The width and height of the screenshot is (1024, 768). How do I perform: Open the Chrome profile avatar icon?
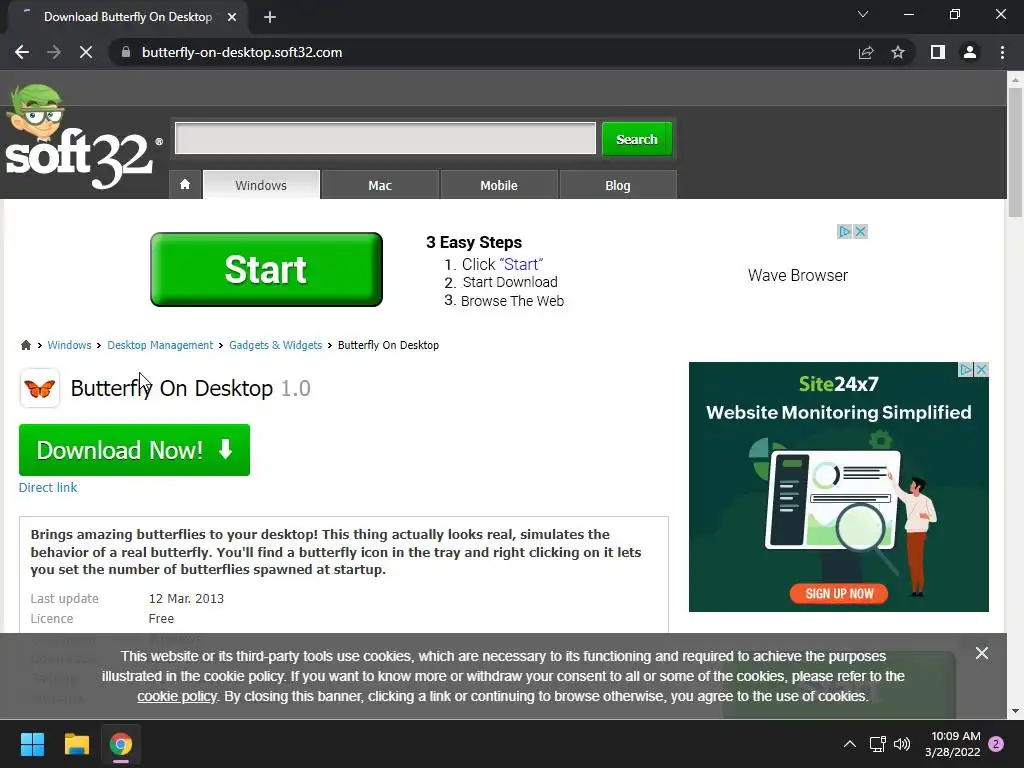click(x=970, y=52)
